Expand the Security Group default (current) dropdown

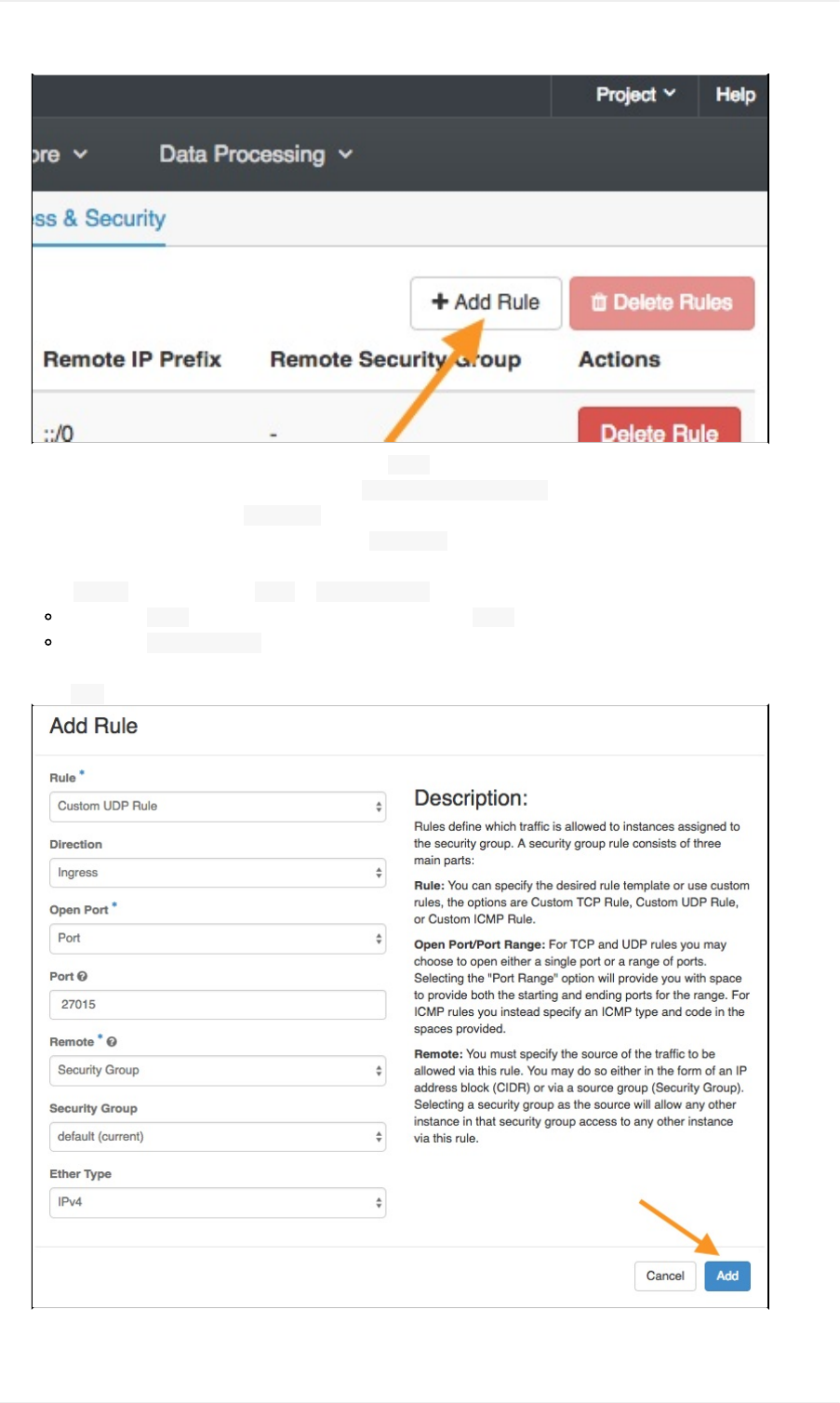click(x=217, y=1137)
